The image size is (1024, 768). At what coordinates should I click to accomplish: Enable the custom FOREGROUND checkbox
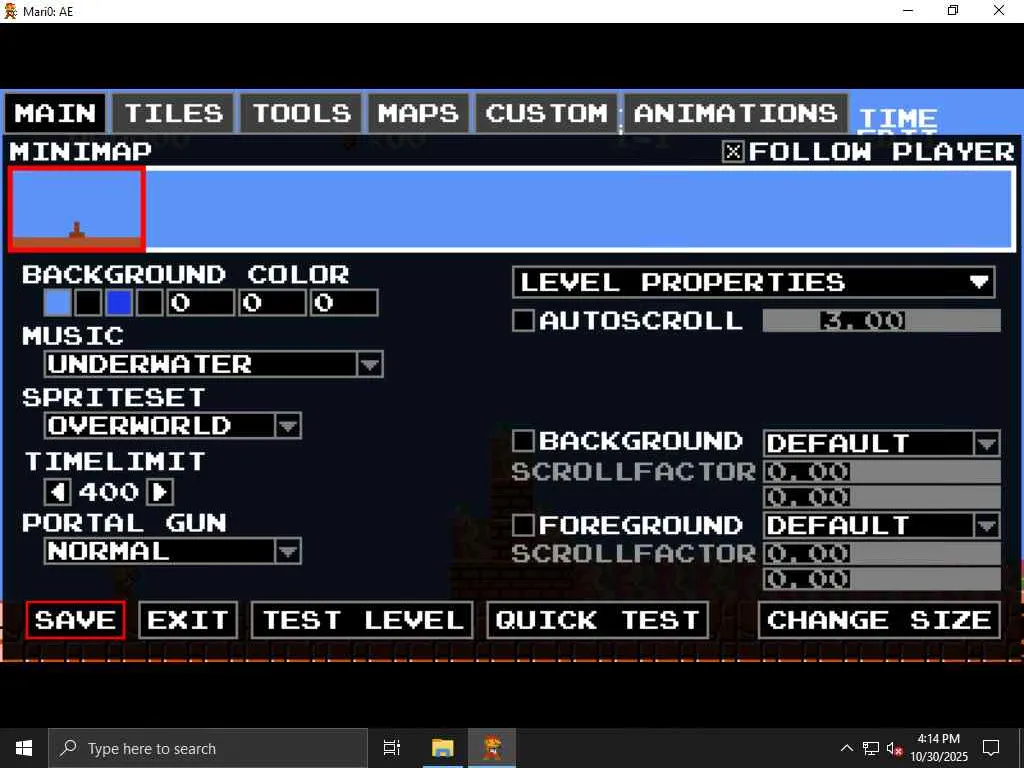point(523,525)
